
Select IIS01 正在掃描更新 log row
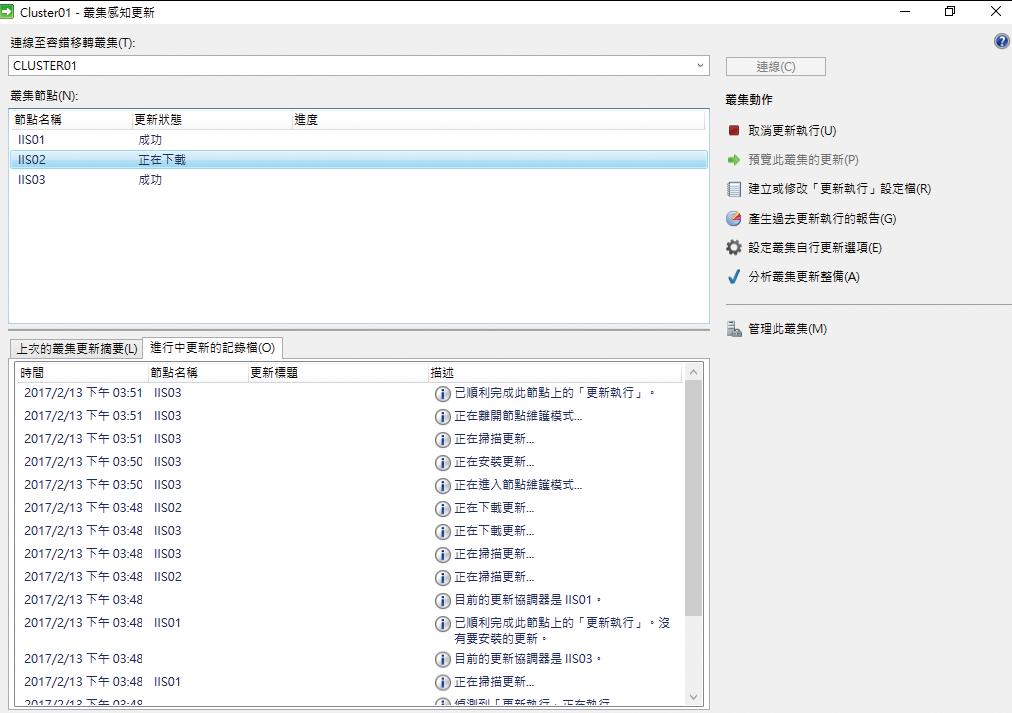pos(349,682)
